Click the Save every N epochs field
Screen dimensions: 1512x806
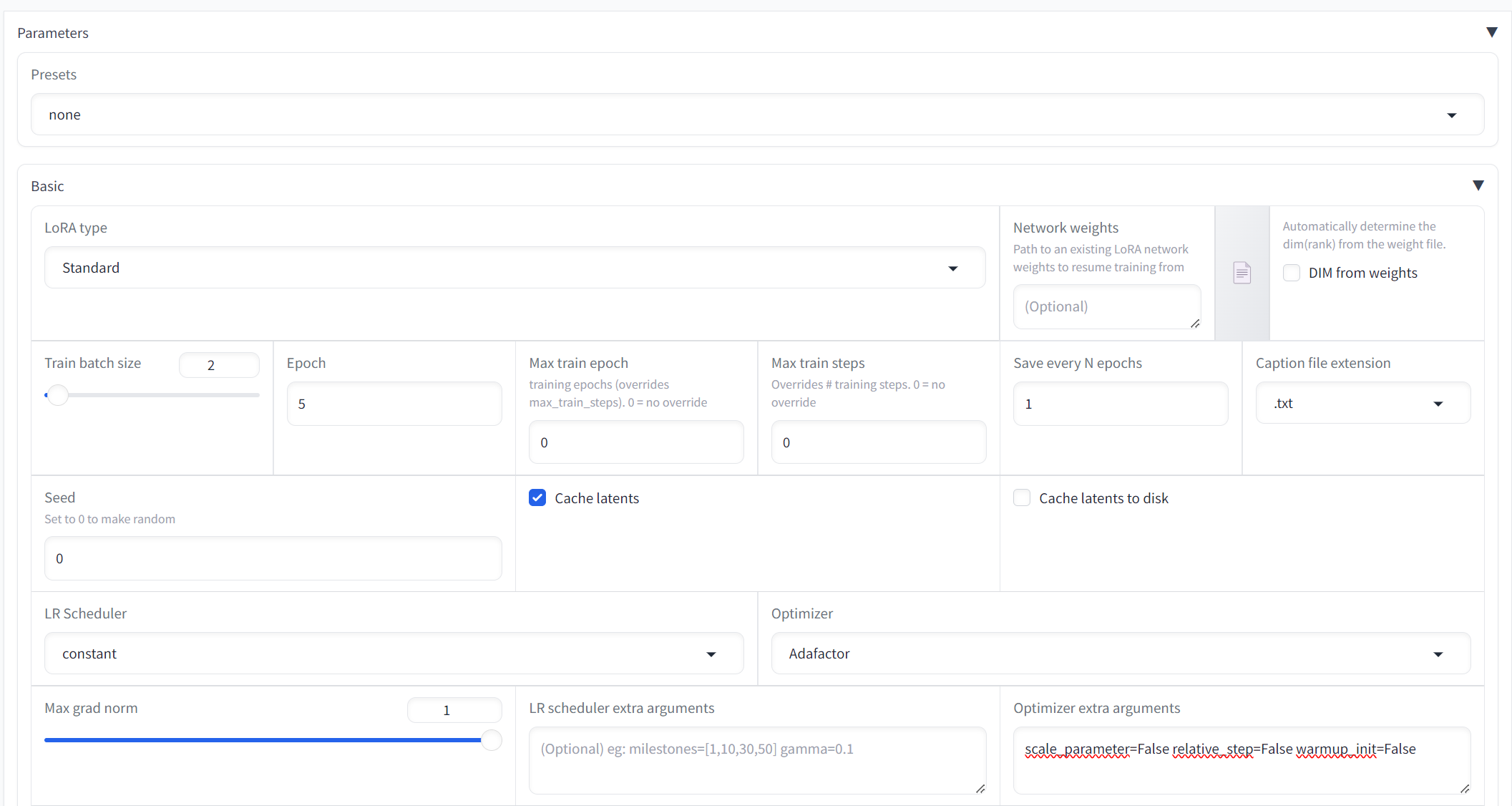click(x=1120, y=404)
